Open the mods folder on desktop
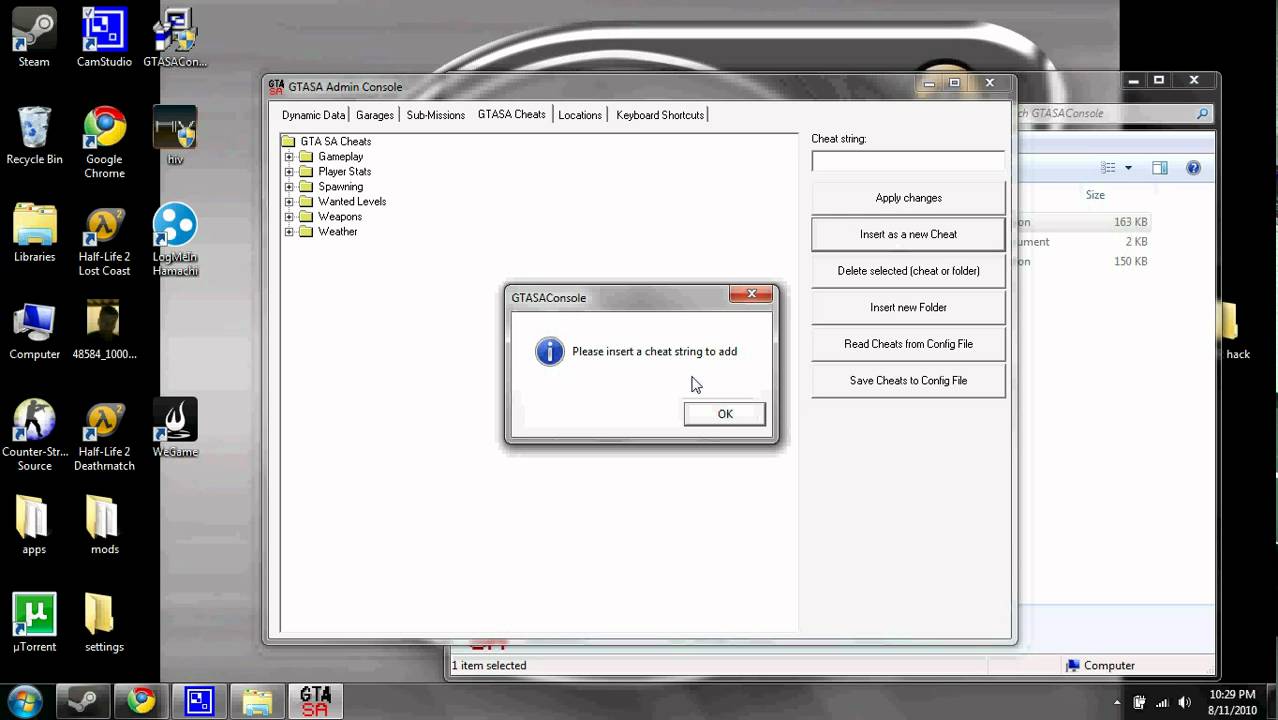This screenshot has height=720, width=1278. coord(104,525)
